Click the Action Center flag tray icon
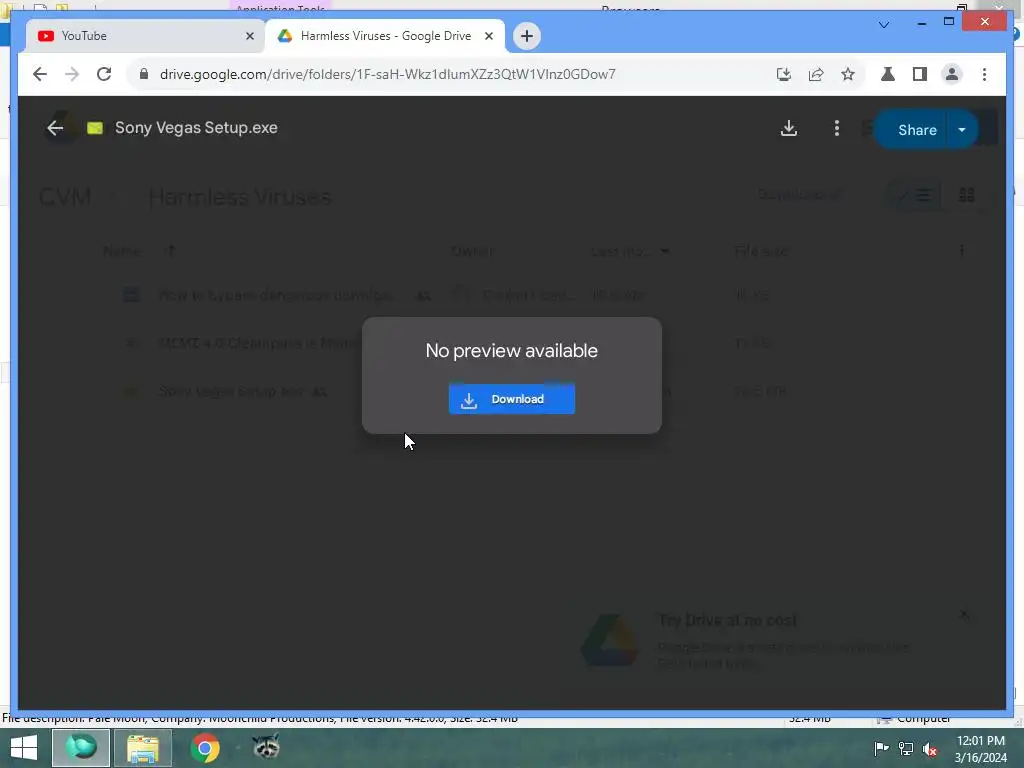The height and width of the screenshot is (768, 1024). point(881,748)
